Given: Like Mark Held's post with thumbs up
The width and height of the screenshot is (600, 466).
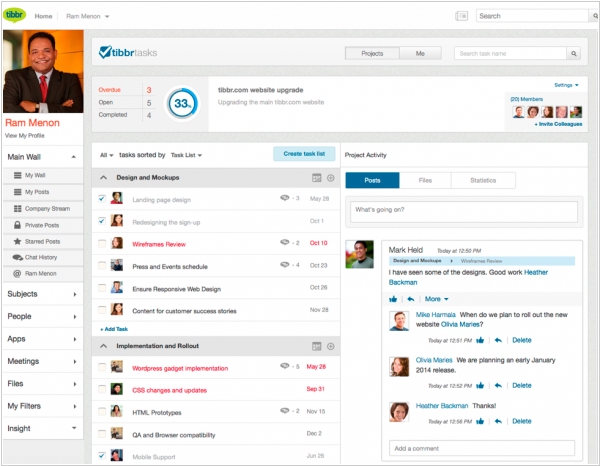Looking at the screenshot, I should tap(393, 299).
